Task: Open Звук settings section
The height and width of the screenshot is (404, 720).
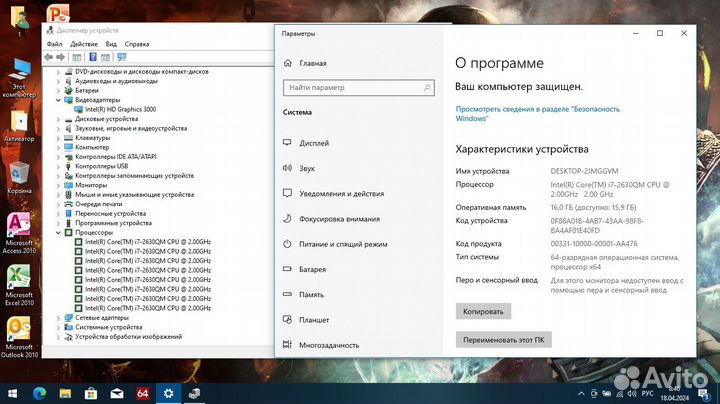Action: (x=307, y=168)
